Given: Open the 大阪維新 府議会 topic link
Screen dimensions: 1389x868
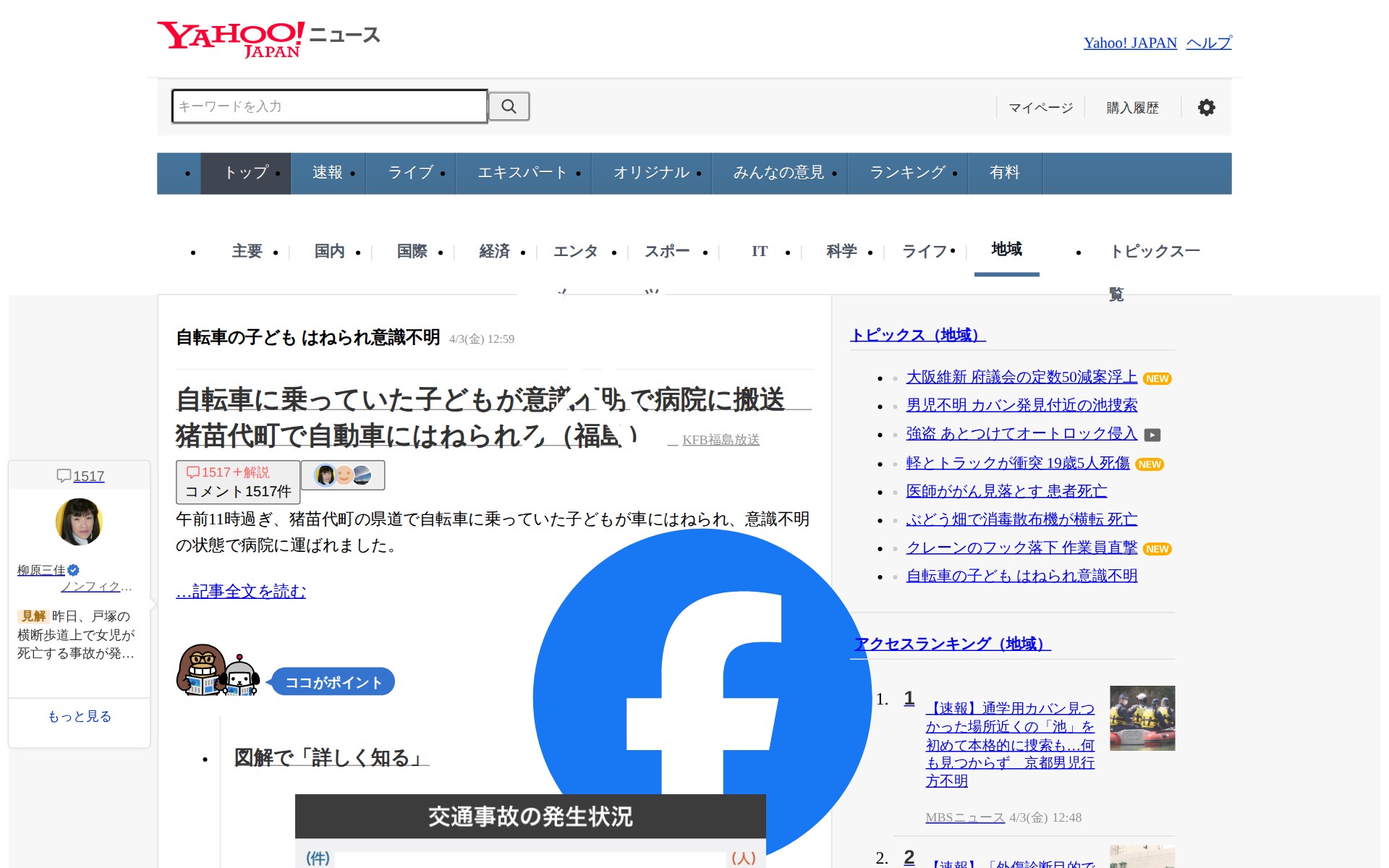Looking at the screenshot, I should 1021,377.
